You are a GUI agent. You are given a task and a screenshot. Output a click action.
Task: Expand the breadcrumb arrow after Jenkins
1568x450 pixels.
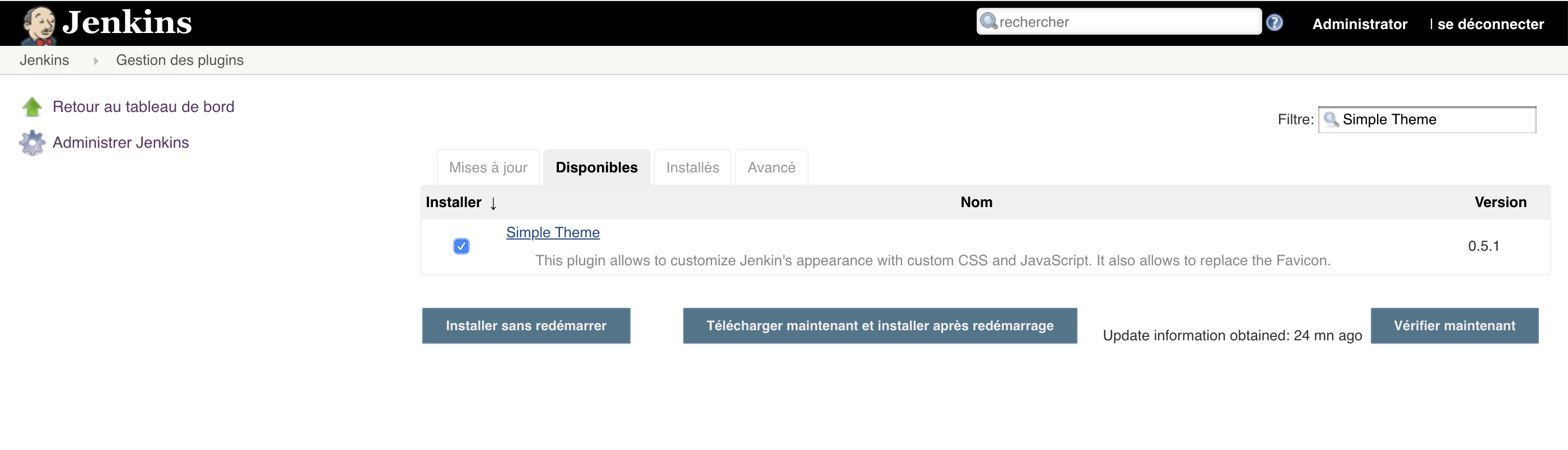[96, 61]
